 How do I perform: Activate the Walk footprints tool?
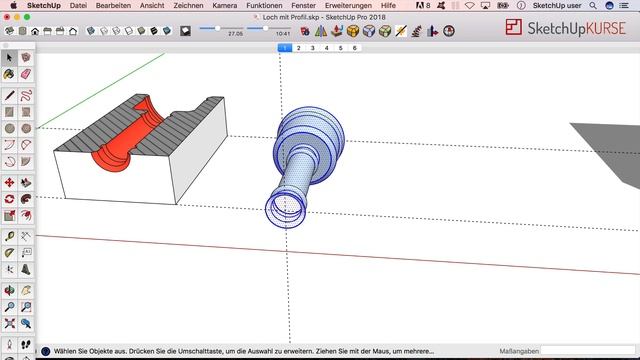(x=26, y=345)
